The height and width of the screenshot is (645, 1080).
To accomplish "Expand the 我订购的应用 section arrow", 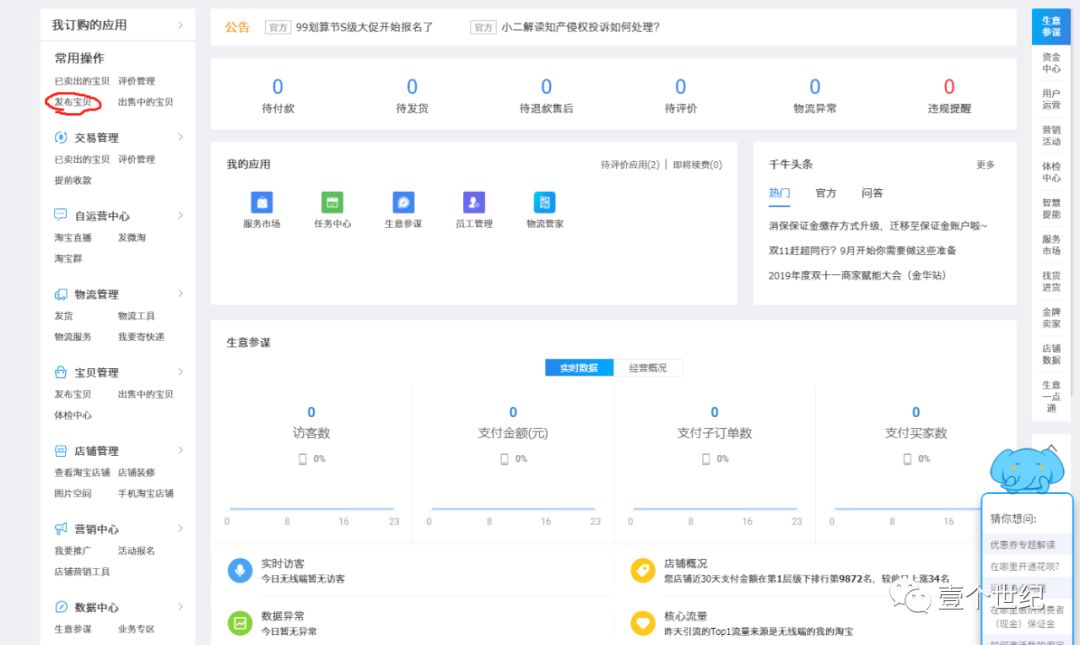I will pyautogui.click(x=180, y=25).
